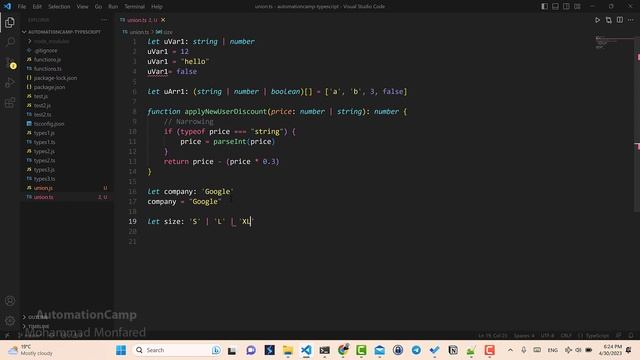This screenshot has width=640, height=360.
Task: Change encoding via UTF-8 status item
Action: [x=547, y=336]
